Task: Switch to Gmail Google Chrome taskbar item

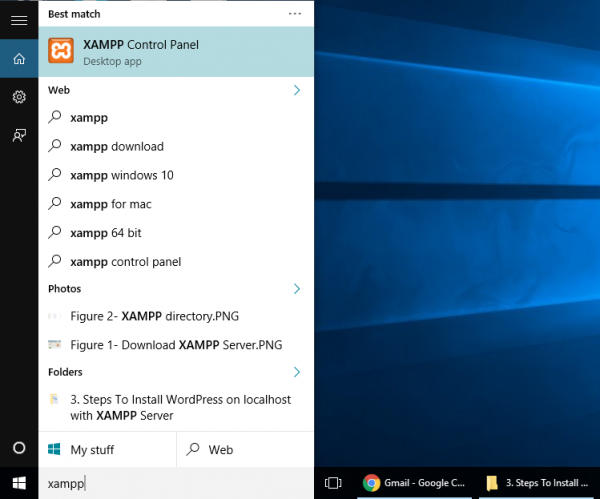Action: (x=414, y=483)
